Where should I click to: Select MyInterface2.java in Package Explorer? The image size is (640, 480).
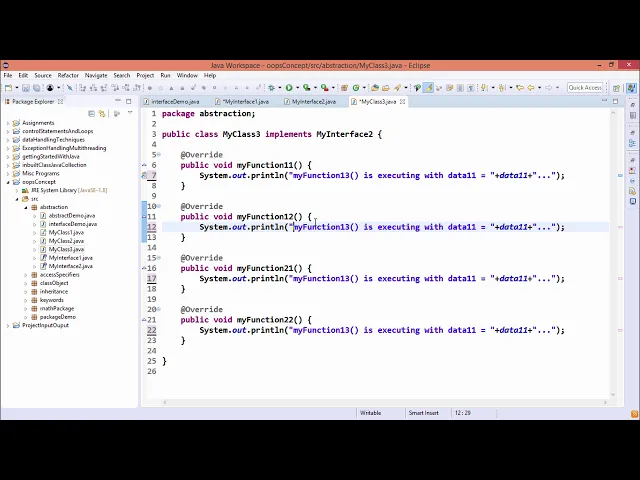[x=71, y=267]
